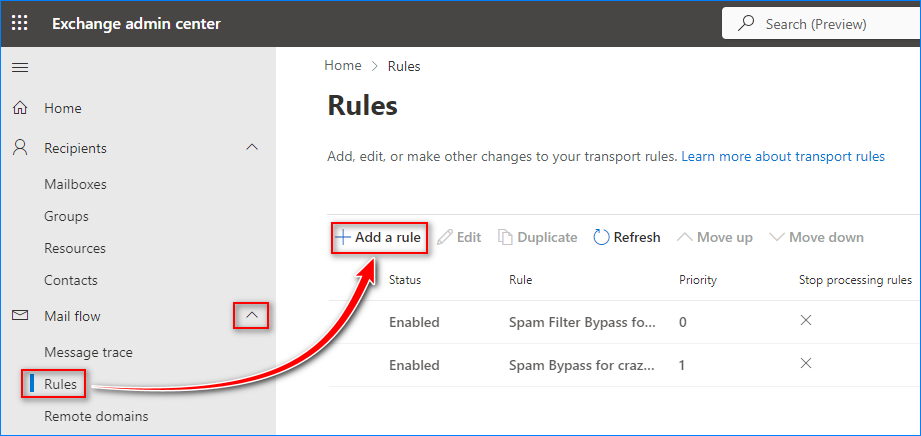Click the Move down chevron icon
921x436 pixels.
point(777,237)
